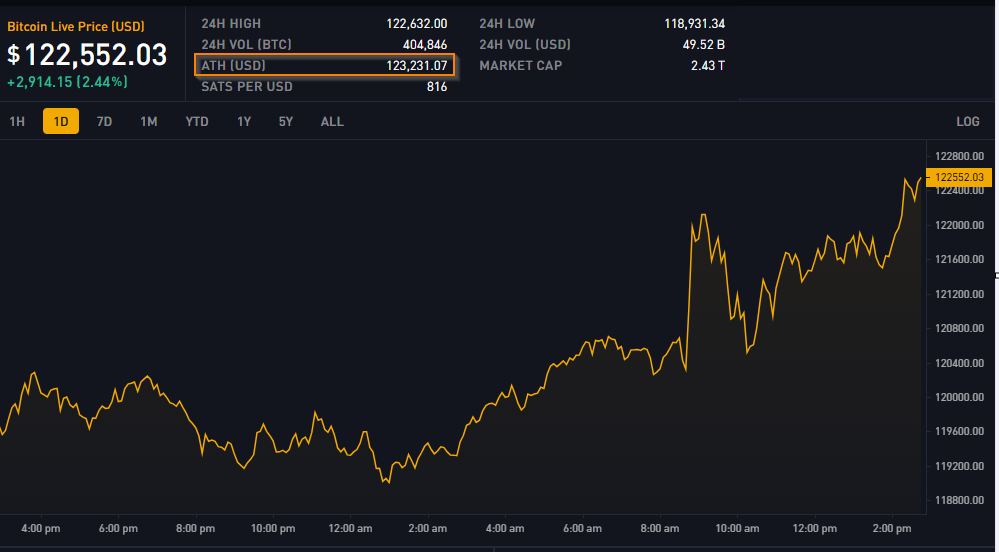This screenshot has width=999, height=552.
Task: Switch chart to 7D range
Action: click(x=104, y=121)
